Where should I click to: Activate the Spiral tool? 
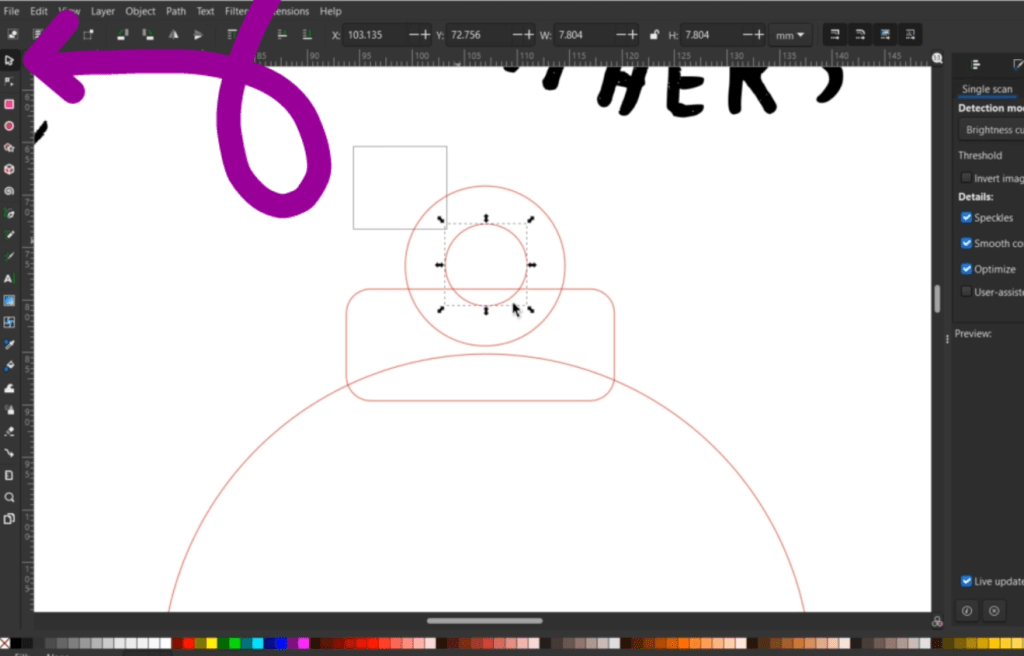[x=9, y=191]
